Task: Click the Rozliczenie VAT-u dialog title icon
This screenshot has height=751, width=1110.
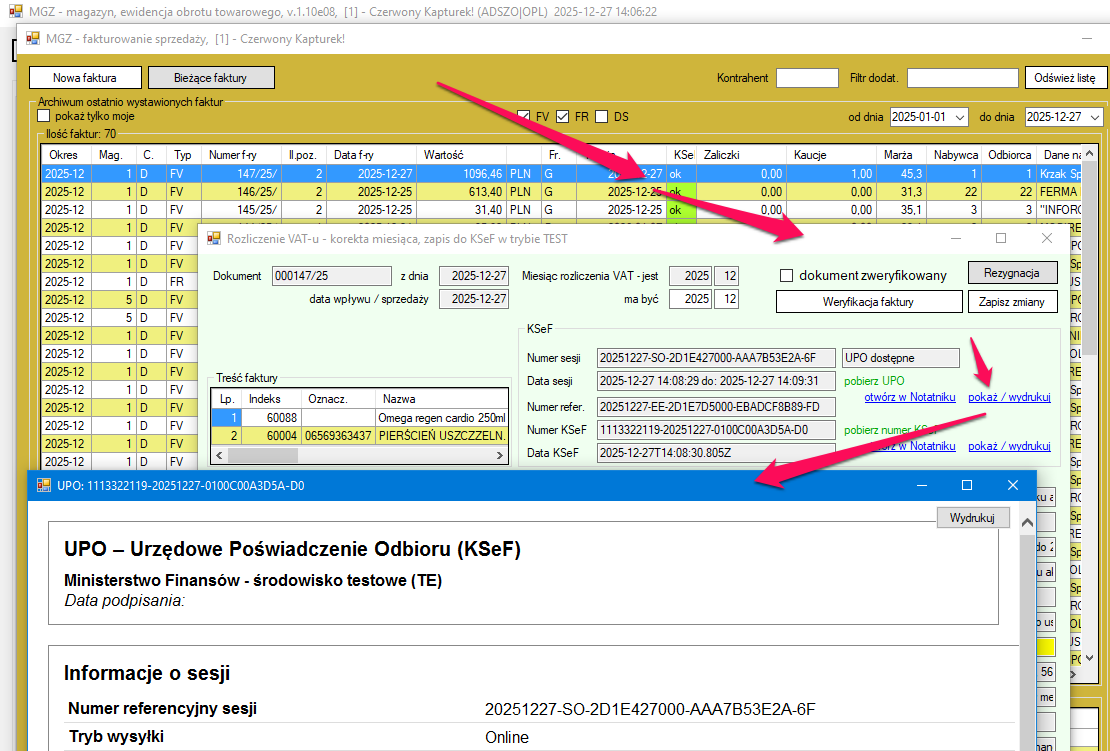Action: tap(214, 238)
